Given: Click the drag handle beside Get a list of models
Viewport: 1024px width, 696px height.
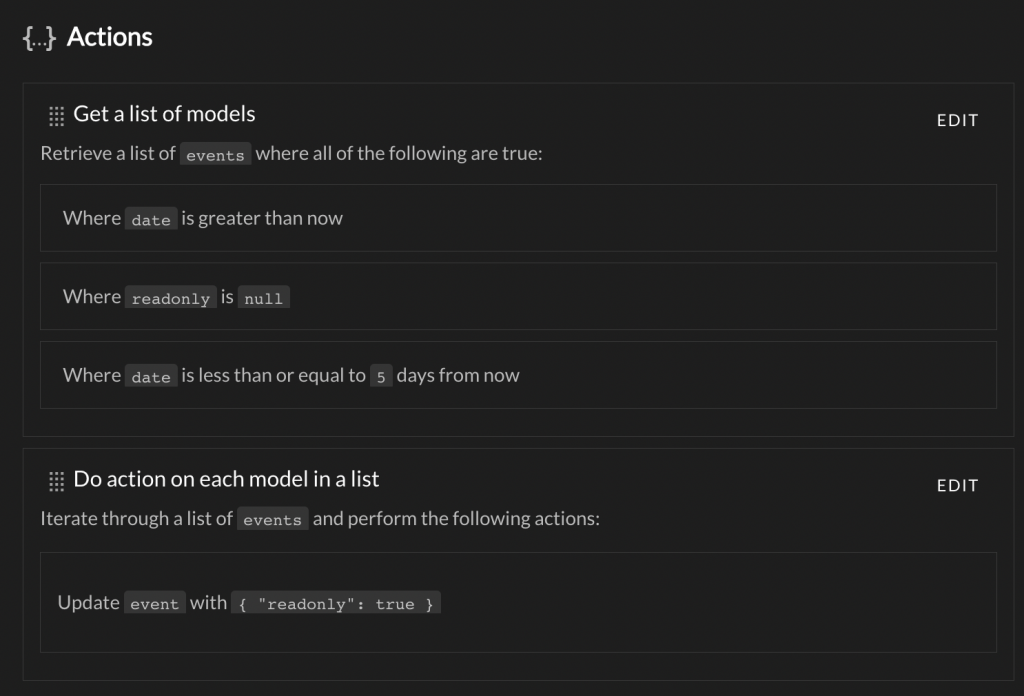Looking at the screenshot, I should (57, 116).
